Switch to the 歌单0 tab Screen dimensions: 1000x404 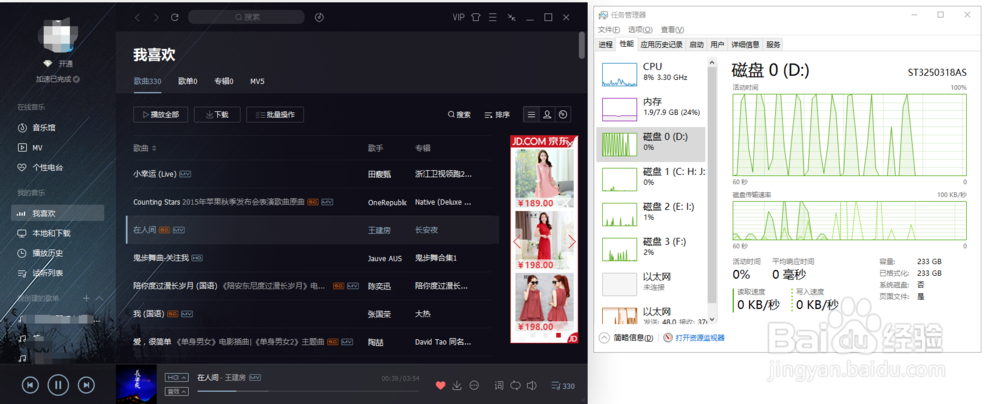click(188, 82)
